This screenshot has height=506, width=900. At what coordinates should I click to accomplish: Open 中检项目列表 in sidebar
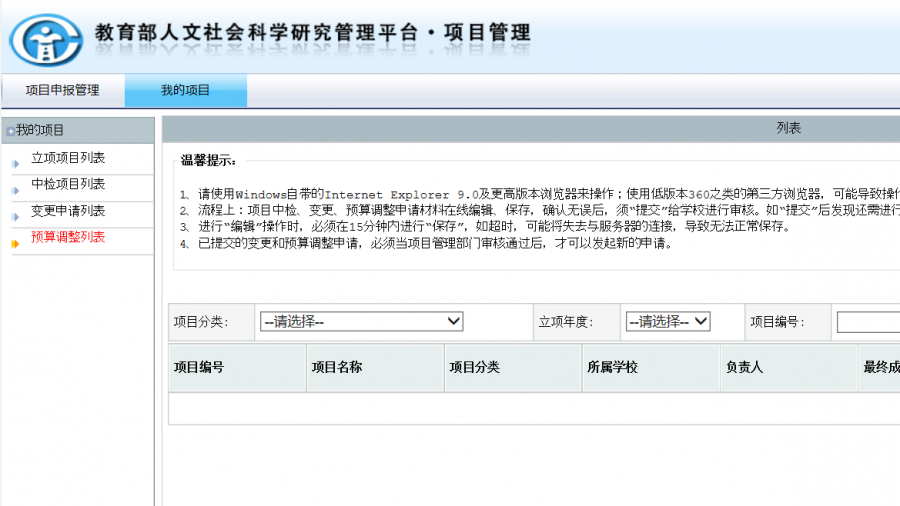(68, 184)
